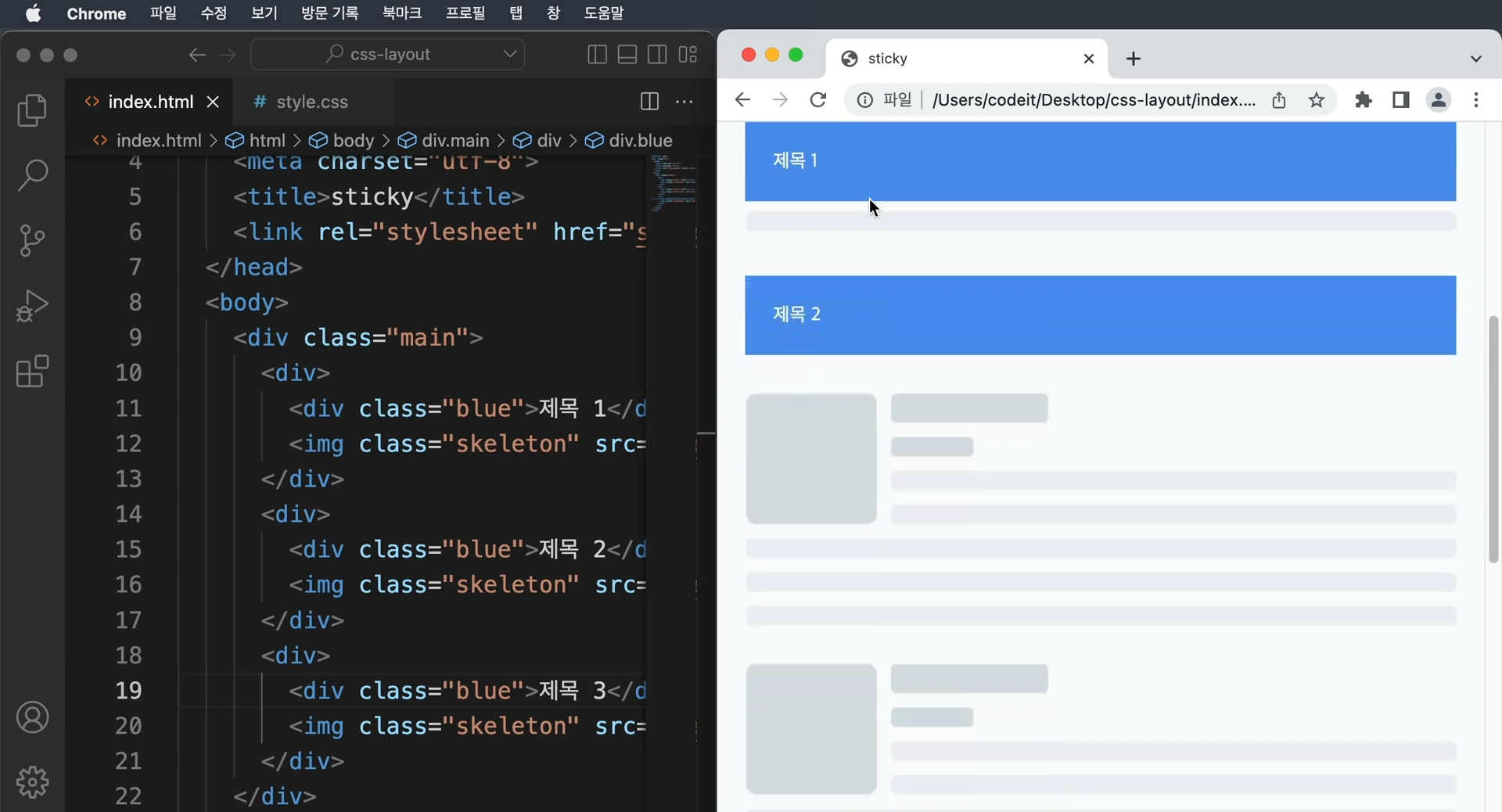Open the Explorer view in VS Code
Image resolution: width=1502 pixels, height=812 pixels.
coord(32,110)
